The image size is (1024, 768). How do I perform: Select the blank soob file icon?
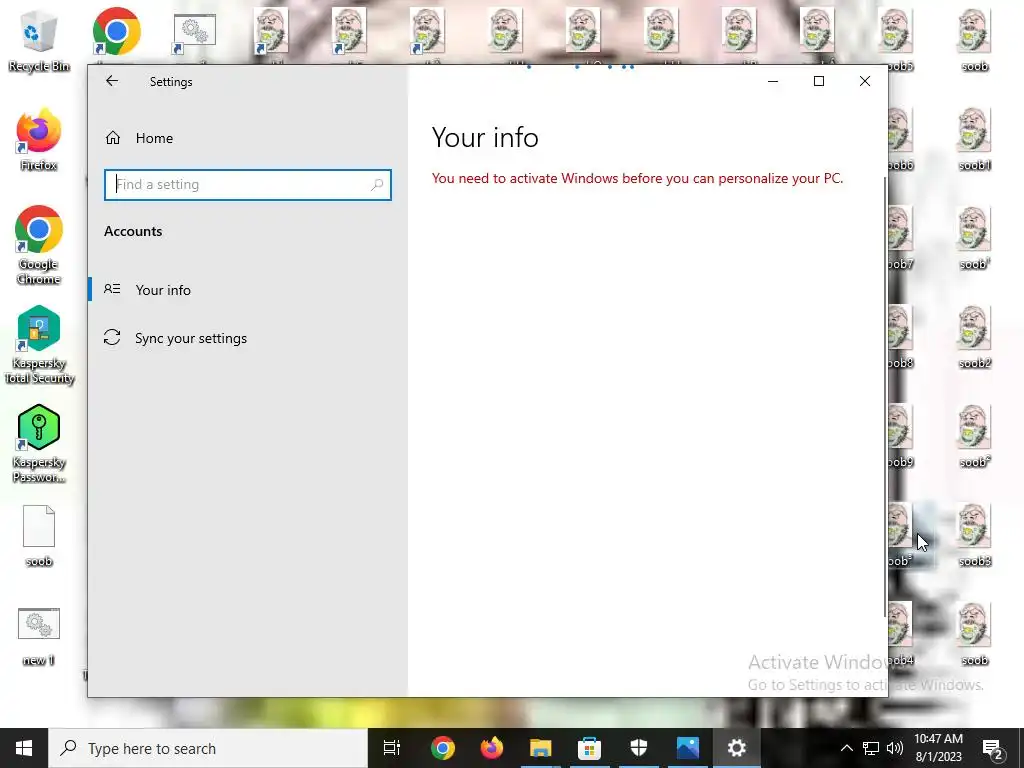tap(39, 536)
